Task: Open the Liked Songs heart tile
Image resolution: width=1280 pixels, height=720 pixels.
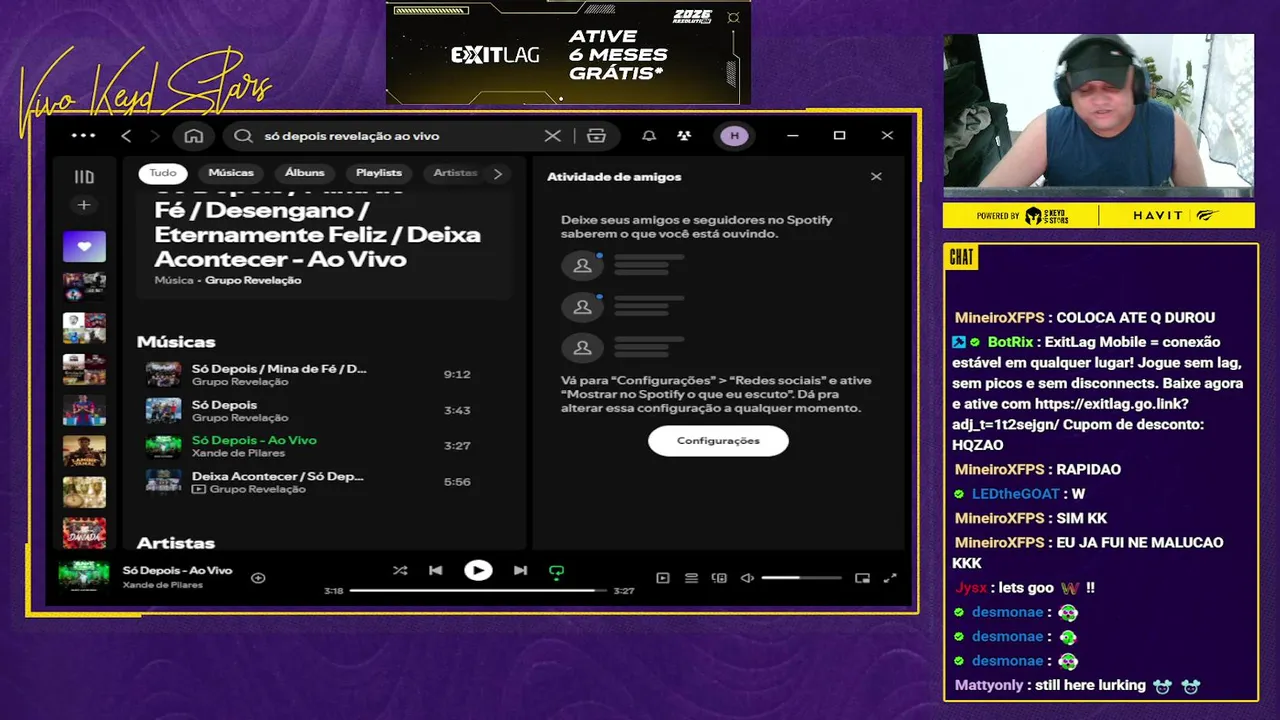Action: 84,246
